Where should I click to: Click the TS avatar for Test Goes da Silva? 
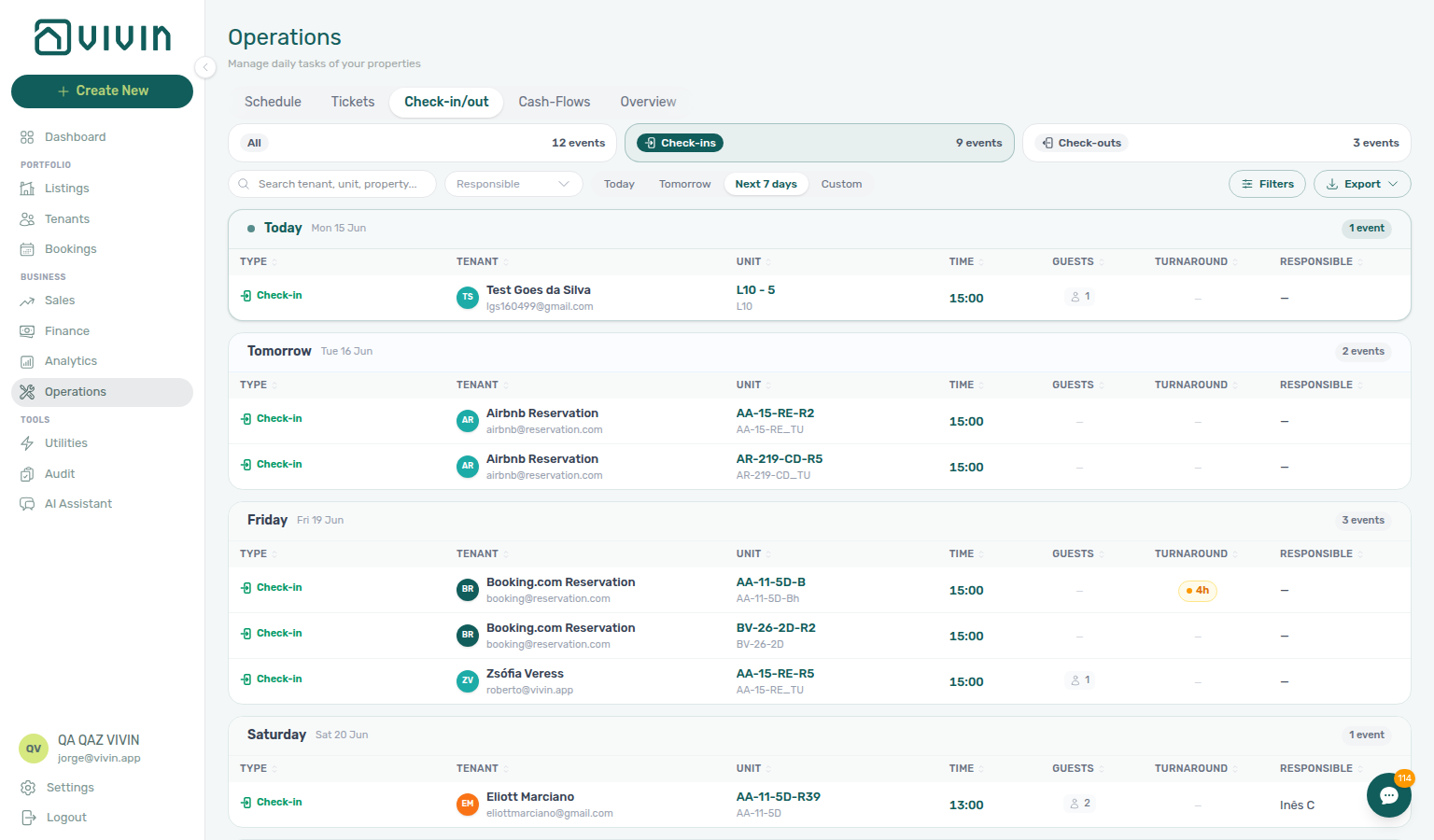pos(468,298)
